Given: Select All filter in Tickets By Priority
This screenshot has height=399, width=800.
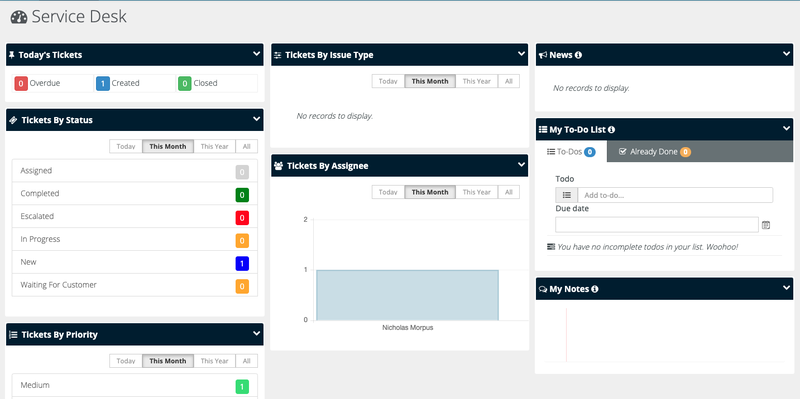Looking at the screenshot, I should tap(246, 361).
